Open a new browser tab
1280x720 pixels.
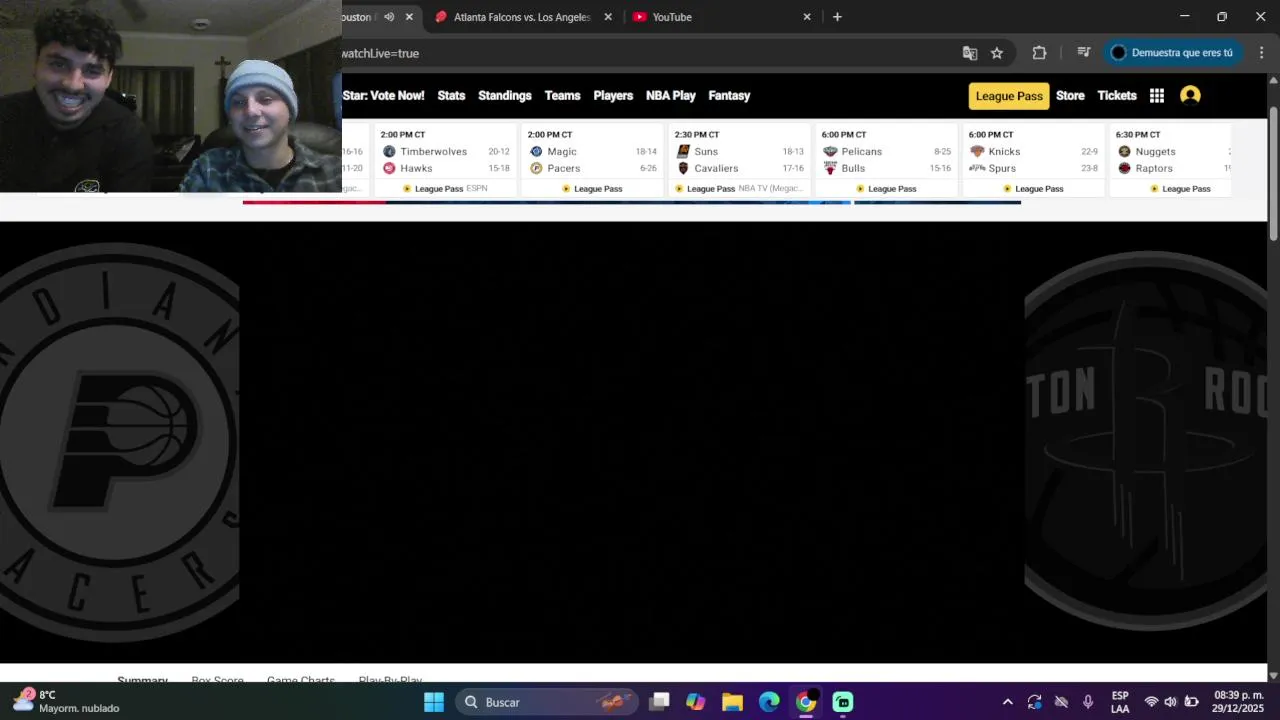[x=837, y=17]
